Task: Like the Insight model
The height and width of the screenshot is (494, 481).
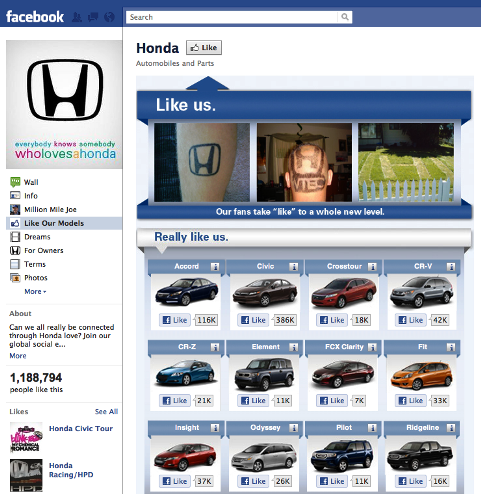Action: pos(175,481)
